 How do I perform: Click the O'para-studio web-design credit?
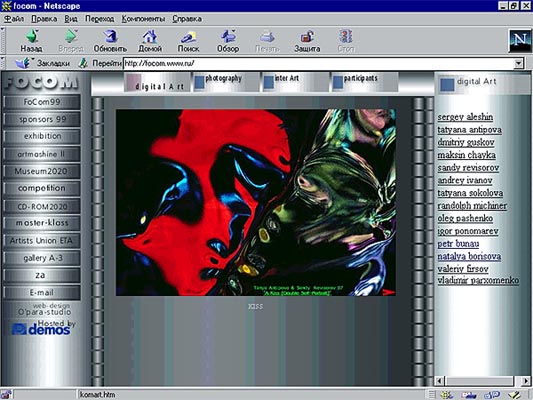pyautogui.click(x=44, y=309)
